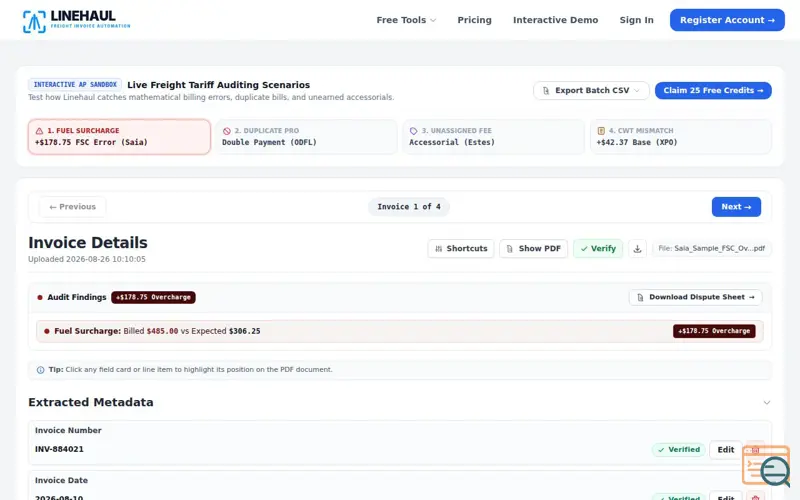Image resolution: width=800 pixels, height=500 pixels.
Task: Click the Extracted Metadata heading
Action: (x=91, y=402)
